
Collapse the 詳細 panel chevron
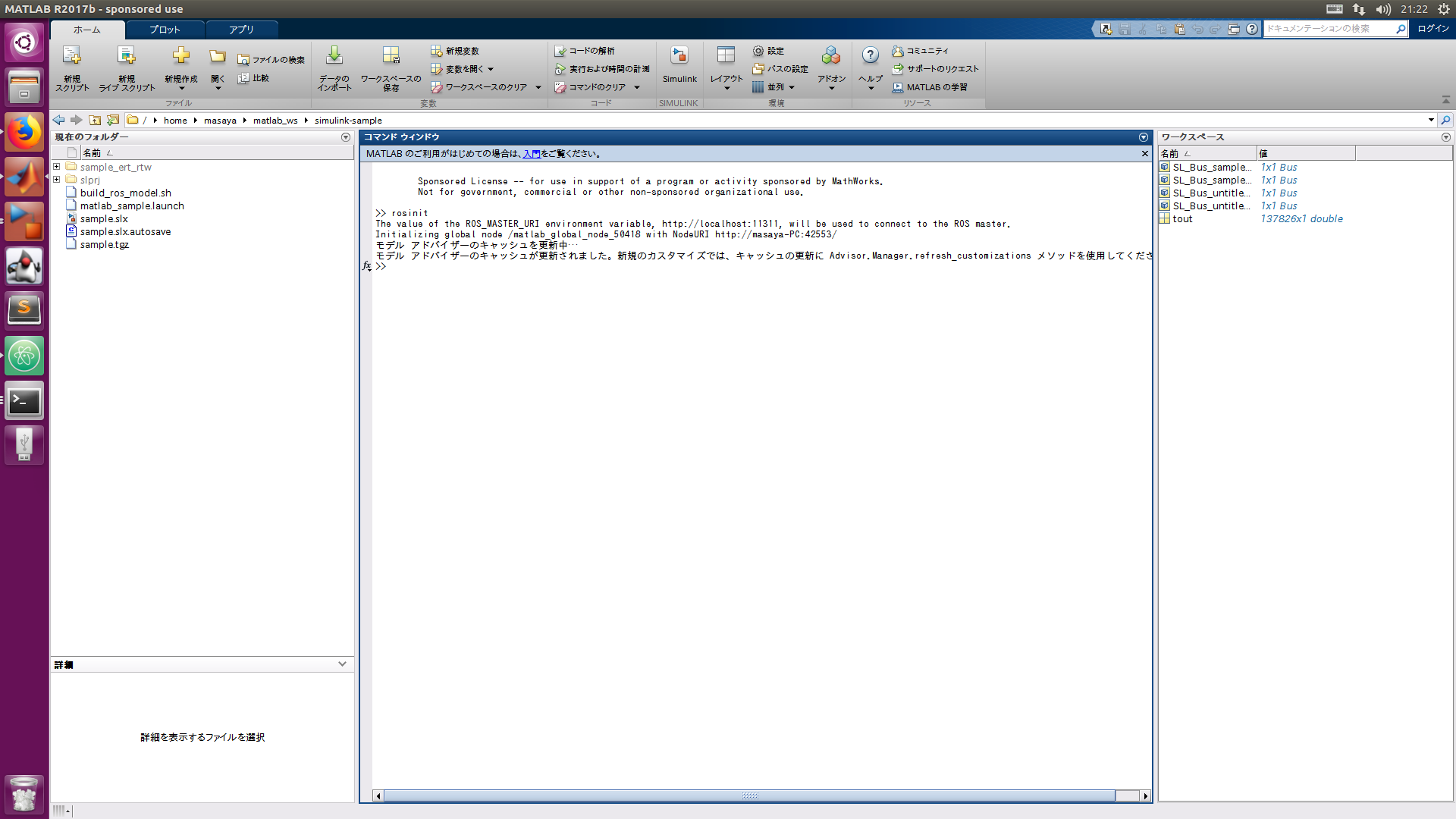click(x=342, y=664)
